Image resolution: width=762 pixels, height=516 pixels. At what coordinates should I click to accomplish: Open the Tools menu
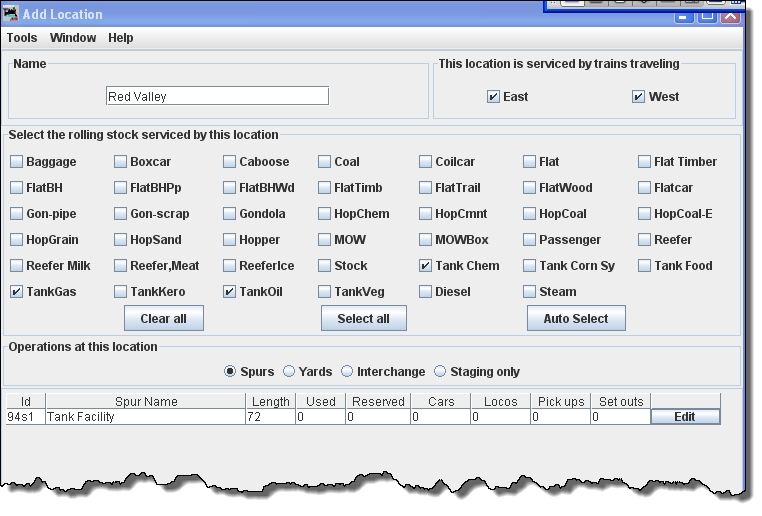click(22, 38)
